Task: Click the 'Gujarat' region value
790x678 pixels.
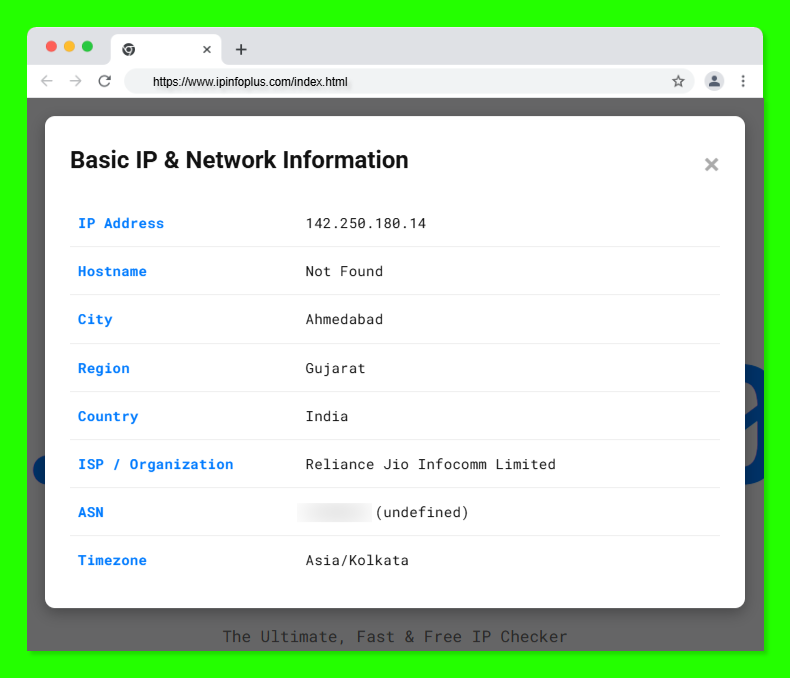Action: point(335,368)
